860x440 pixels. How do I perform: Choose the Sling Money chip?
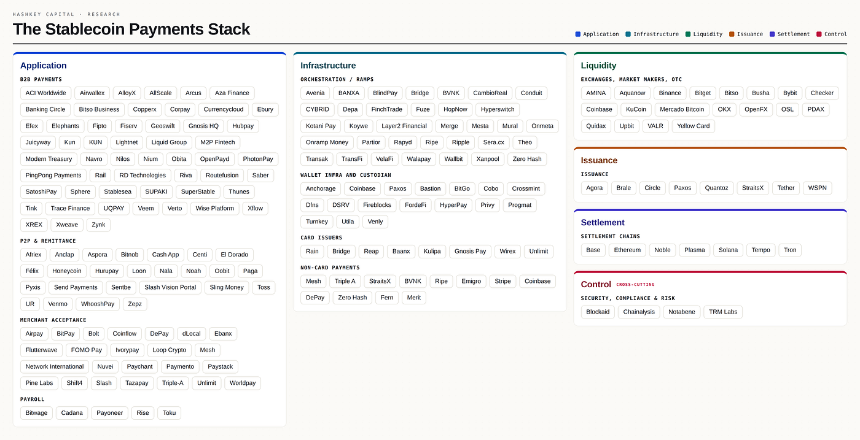227,287
